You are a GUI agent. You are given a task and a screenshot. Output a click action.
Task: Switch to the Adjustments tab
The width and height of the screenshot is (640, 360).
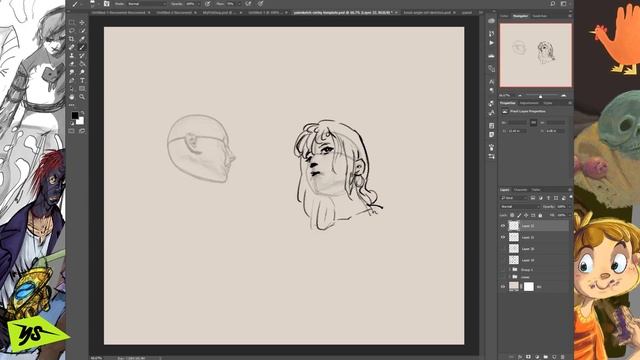click(529, 103)
